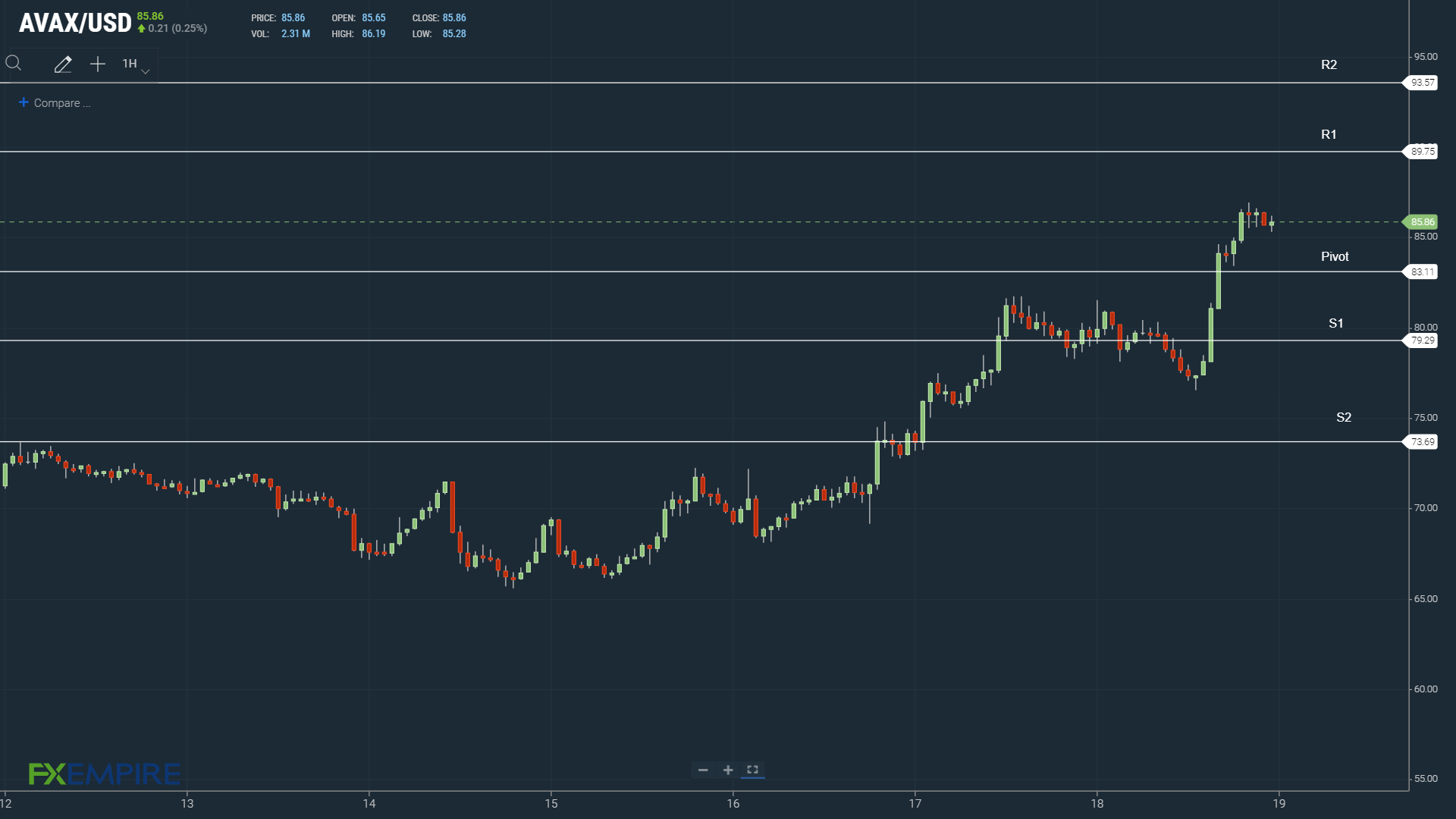
Task: Click date label 19 on time axis
Action: click(1279, 804)
